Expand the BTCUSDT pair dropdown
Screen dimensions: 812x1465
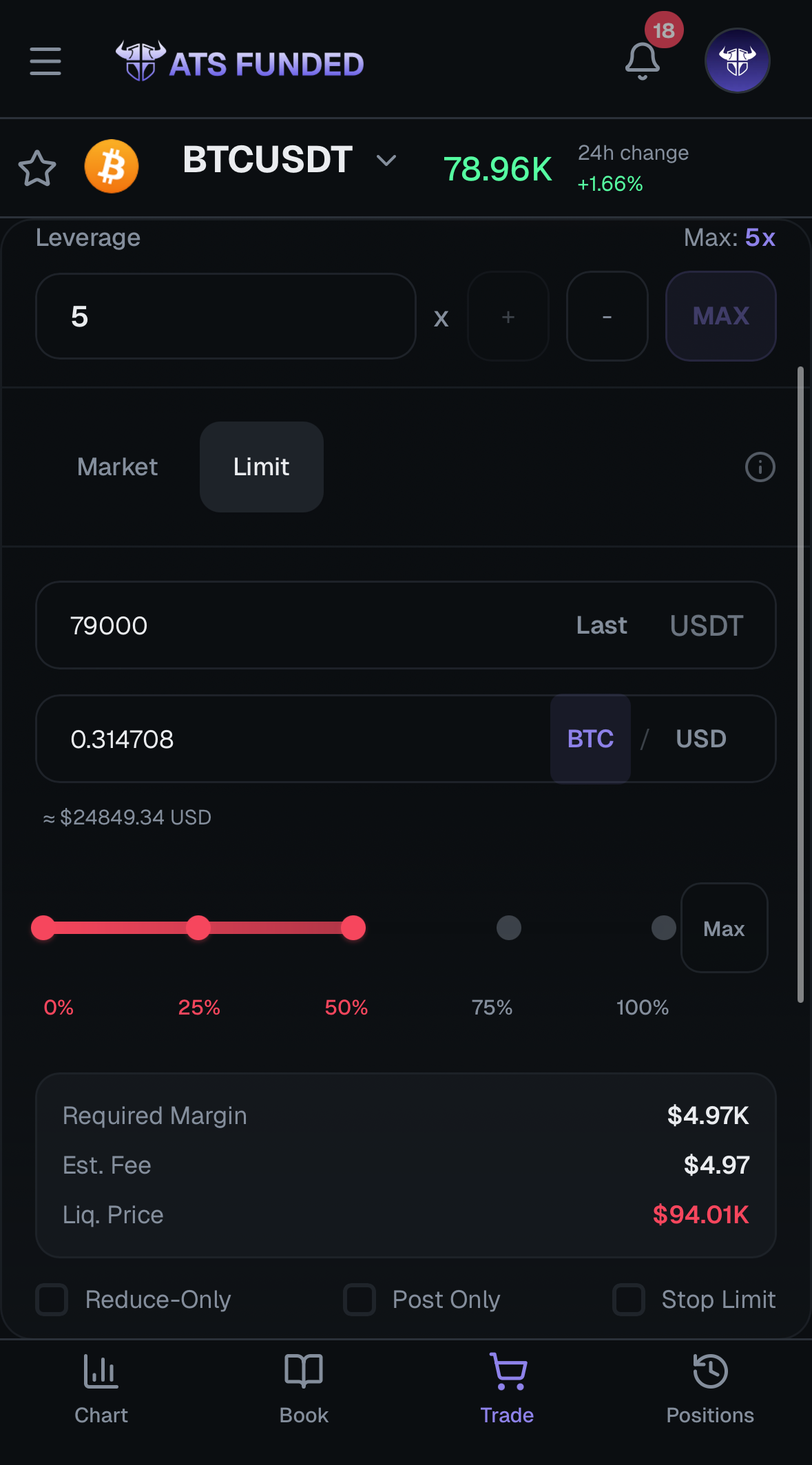[386, 160]
